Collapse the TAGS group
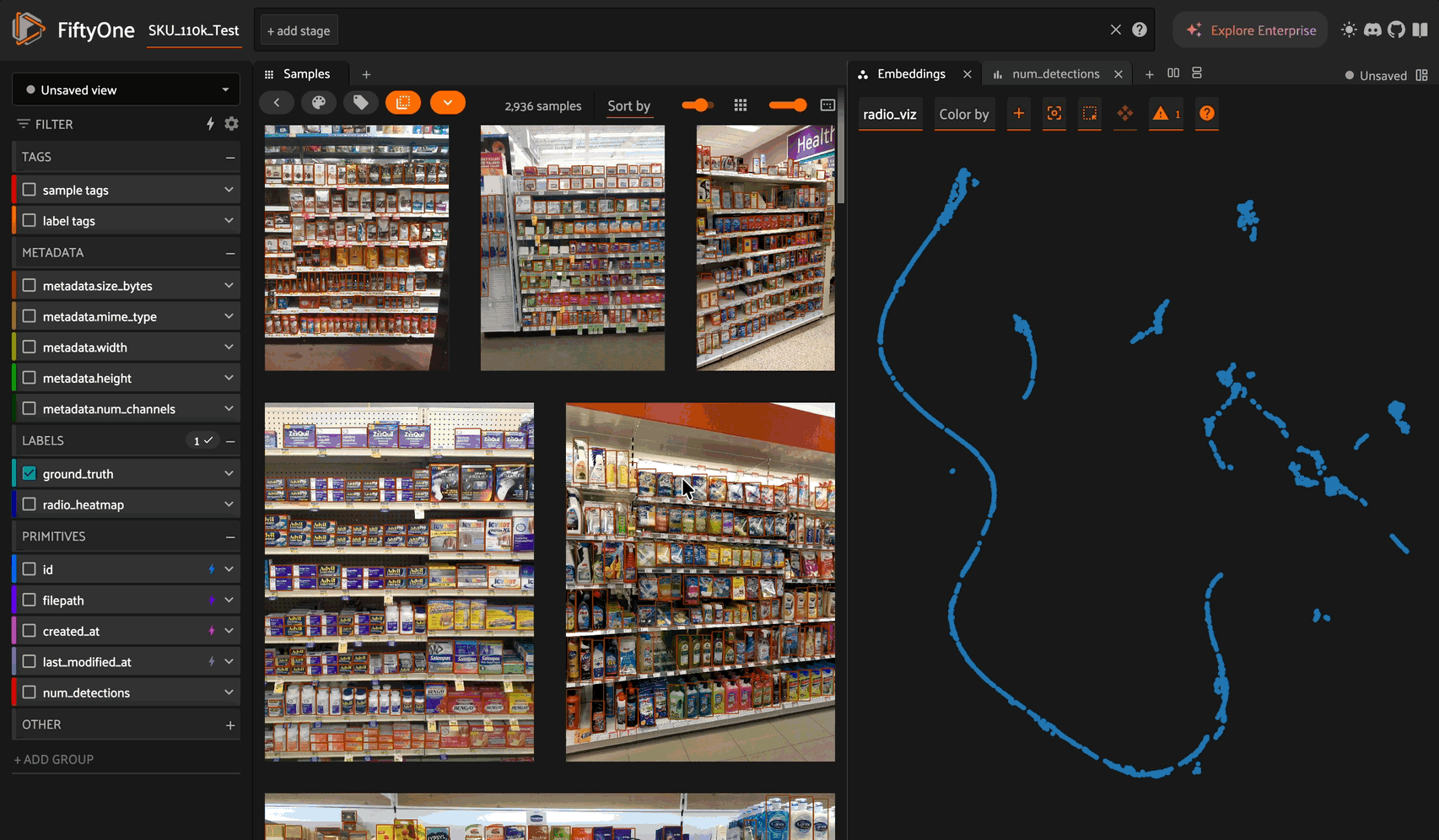The width and height of the screenshot is (1439, 840). [229, 158]
